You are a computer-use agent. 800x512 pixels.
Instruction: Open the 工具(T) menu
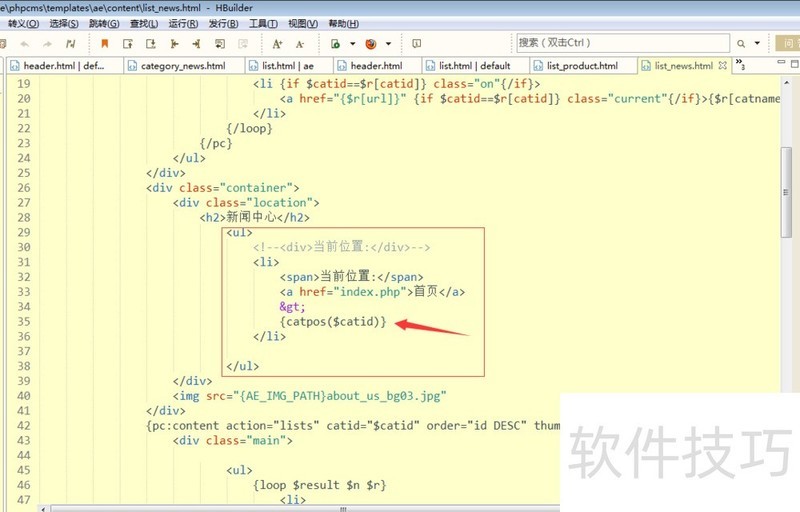(263, 23)
